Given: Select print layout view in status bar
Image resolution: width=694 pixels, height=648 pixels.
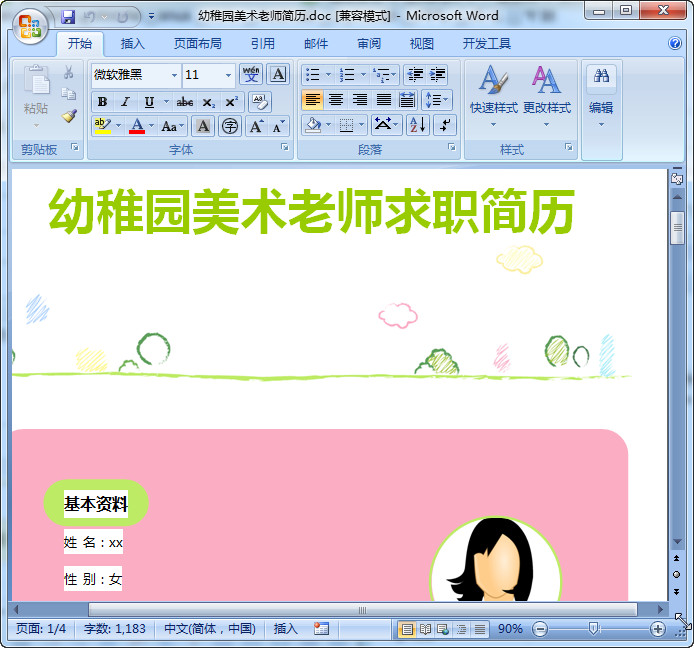Looking at the screenshot, I should [x=407, y=629].
